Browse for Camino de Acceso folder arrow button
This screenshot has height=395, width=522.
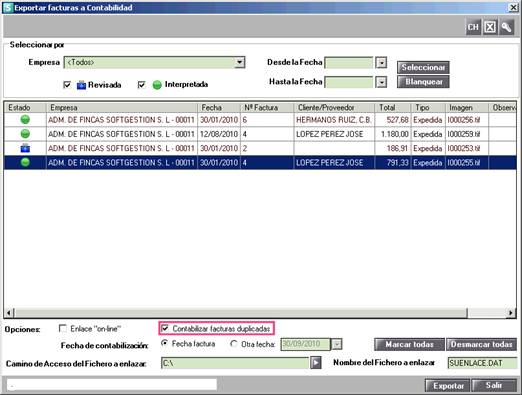coord(316,363)
